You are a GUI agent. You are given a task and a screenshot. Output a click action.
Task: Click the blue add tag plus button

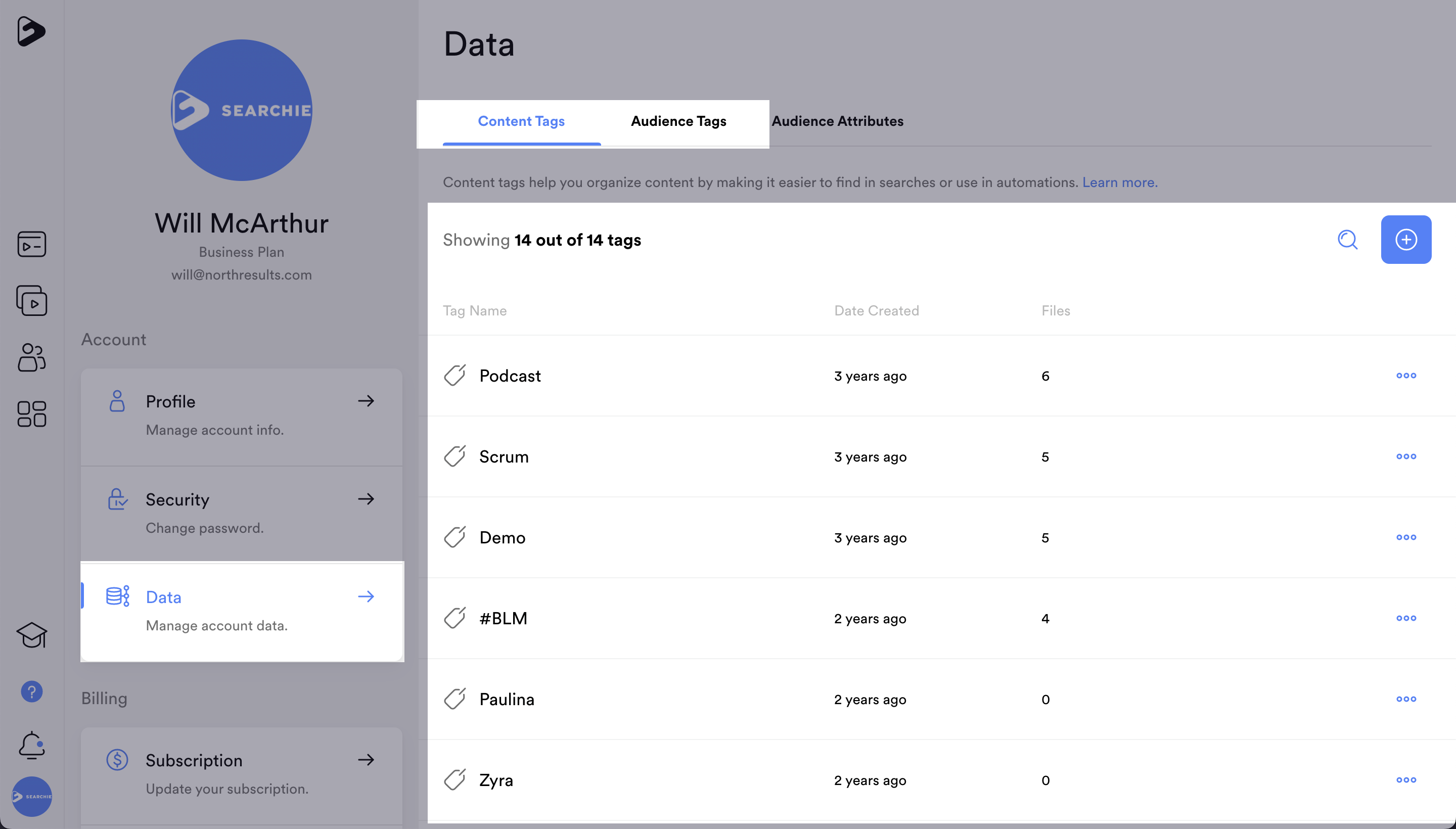coord(1405,240)
